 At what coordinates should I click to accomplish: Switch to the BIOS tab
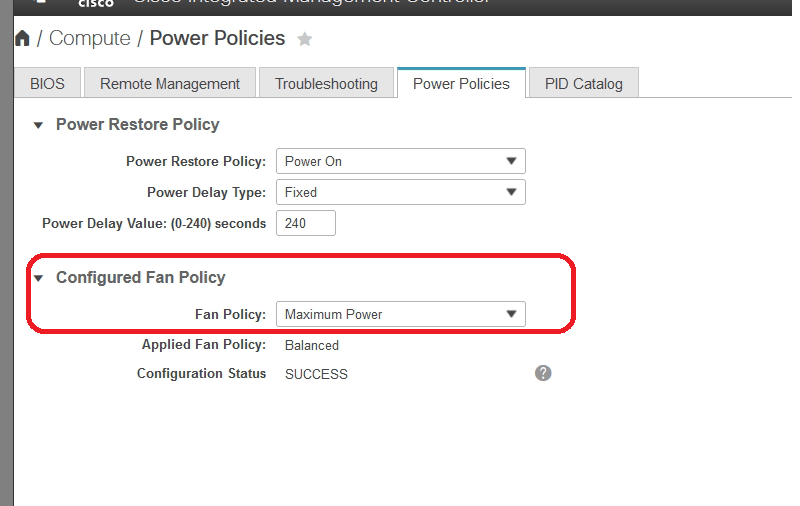click(47, 83)
